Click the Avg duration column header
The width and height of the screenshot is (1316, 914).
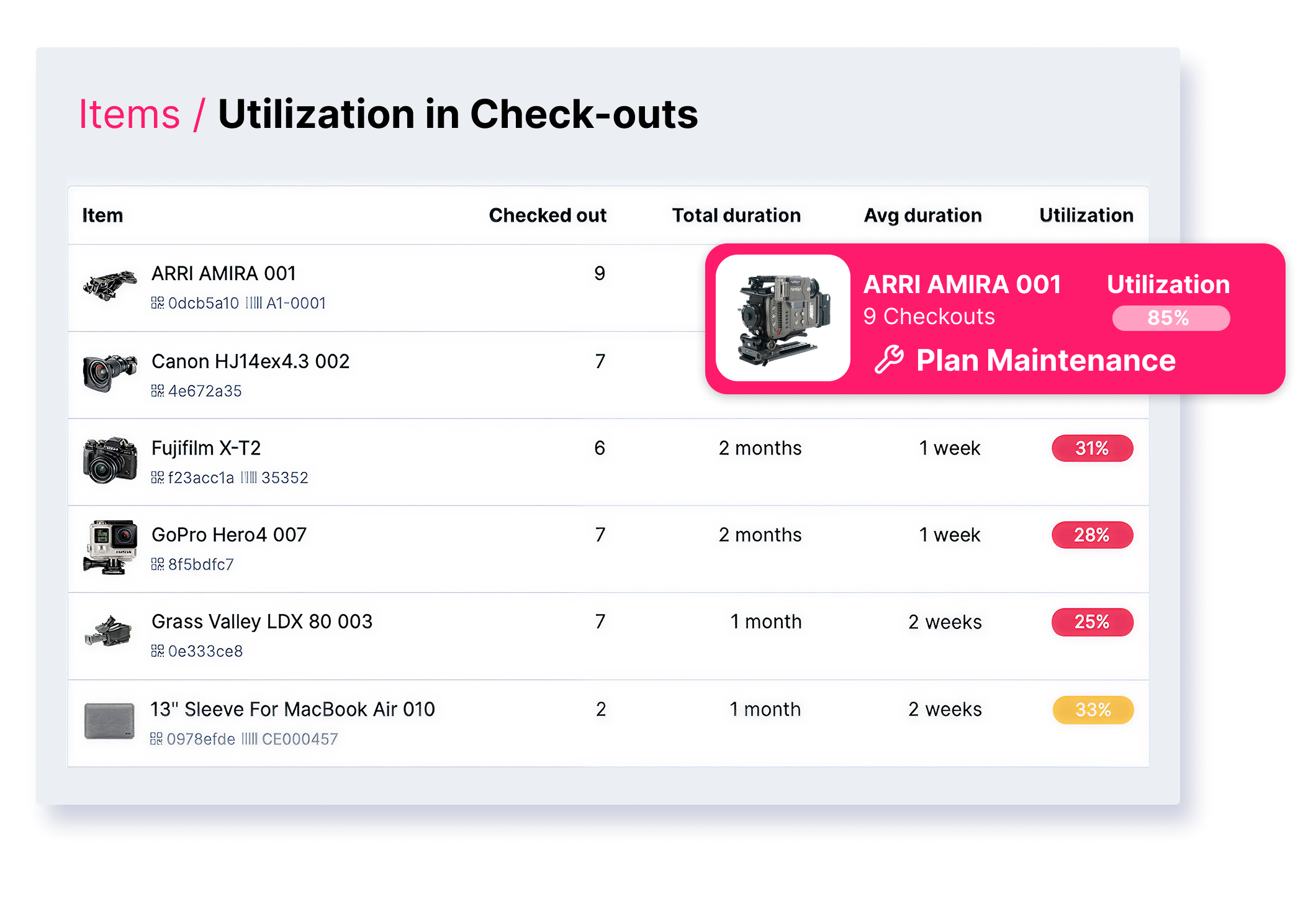[x=922, y=215]
